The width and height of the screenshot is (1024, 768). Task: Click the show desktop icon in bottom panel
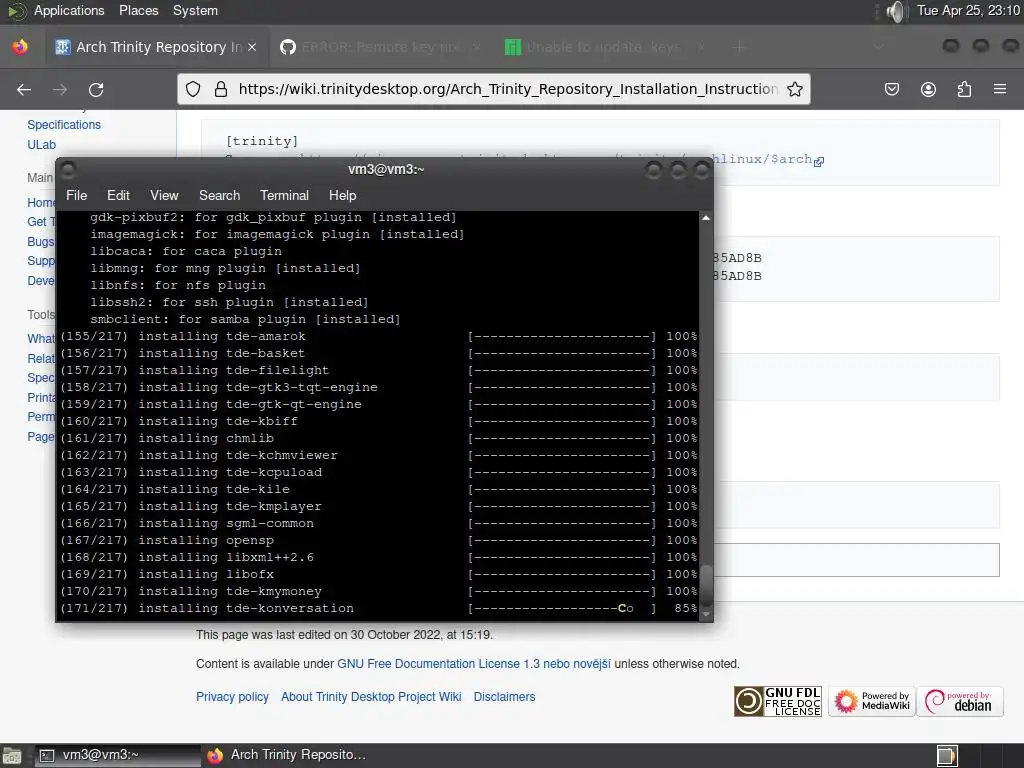tap(12, 756)
